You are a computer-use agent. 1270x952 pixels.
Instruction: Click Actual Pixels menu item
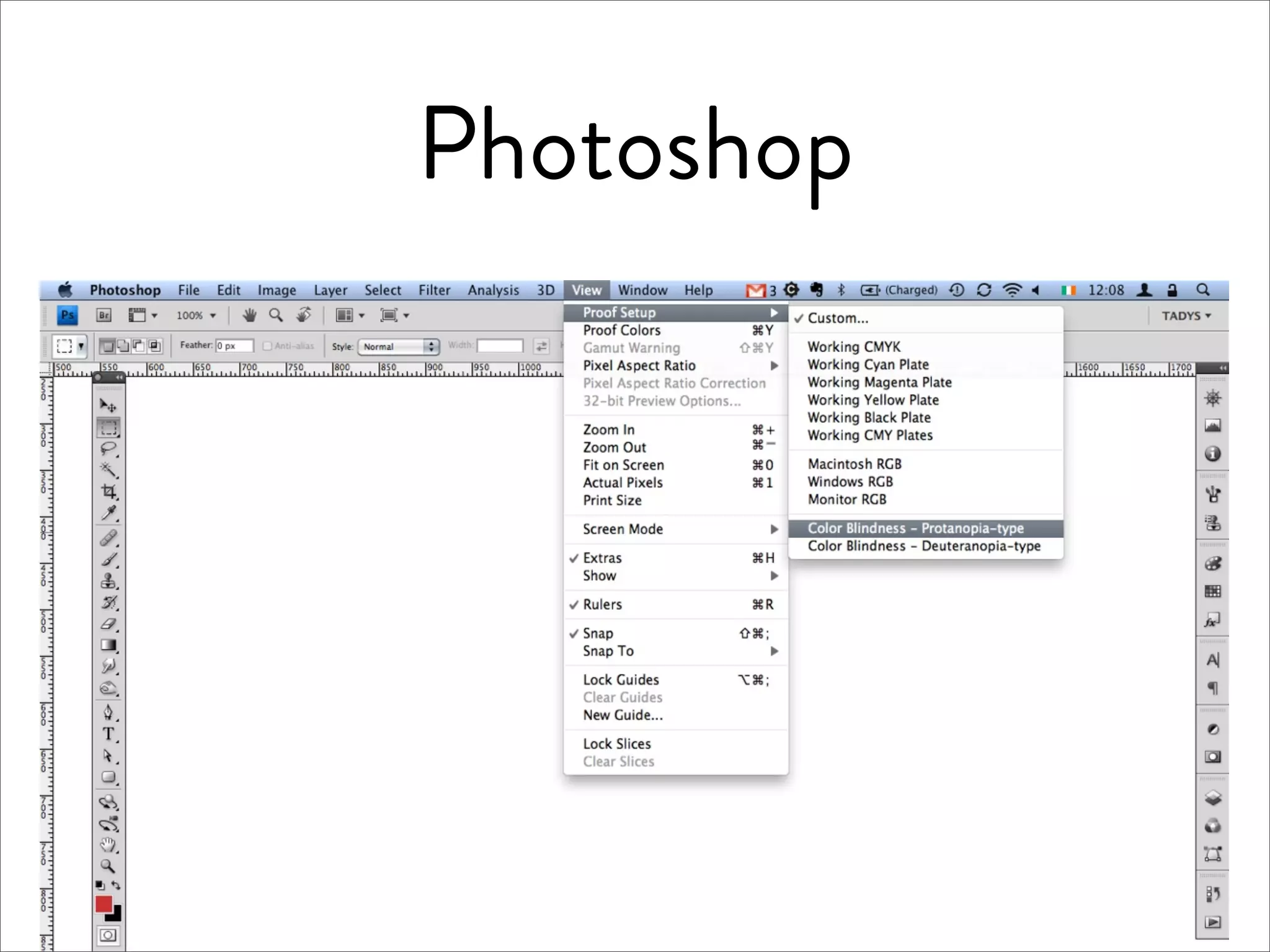676,483
